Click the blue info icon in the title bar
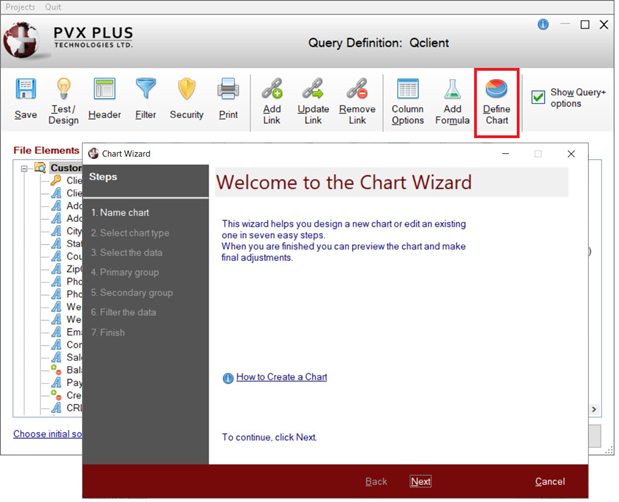The image size is (619, 502). click(x=543, y=24)
